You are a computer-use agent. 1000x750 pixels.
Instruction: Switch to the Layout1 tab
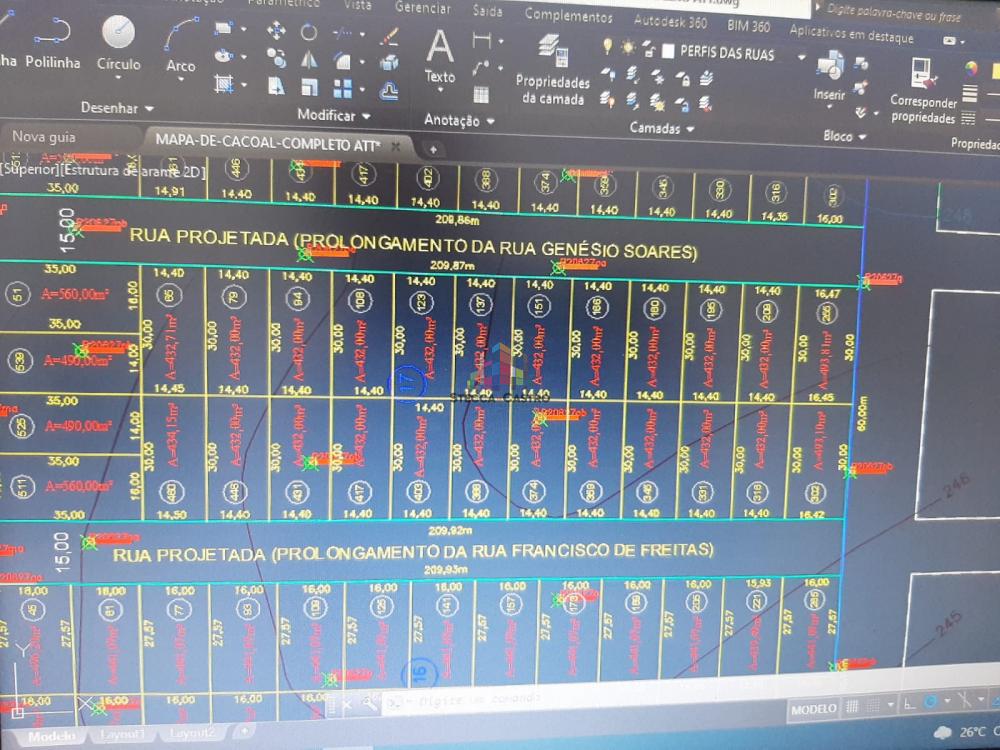[122, 734]
